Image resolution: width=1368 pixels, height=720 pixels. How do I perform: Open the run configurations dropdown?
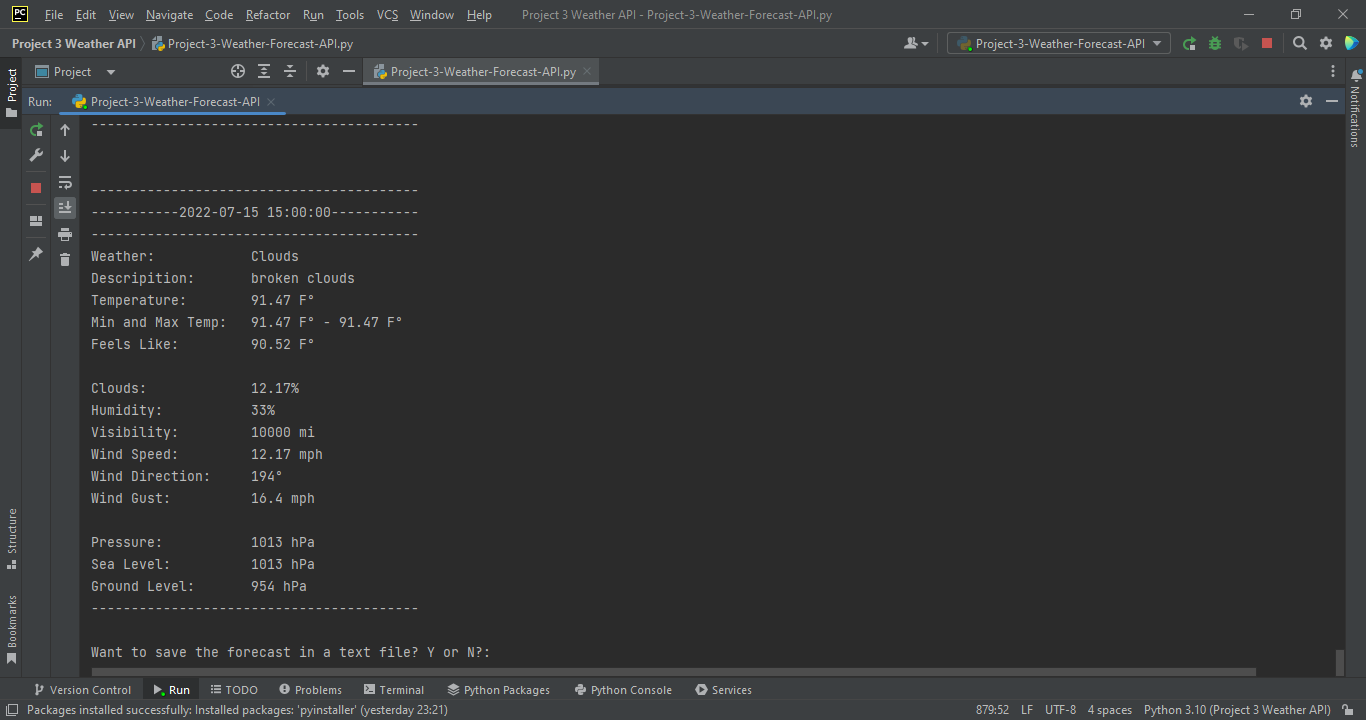coord(1057,43)
